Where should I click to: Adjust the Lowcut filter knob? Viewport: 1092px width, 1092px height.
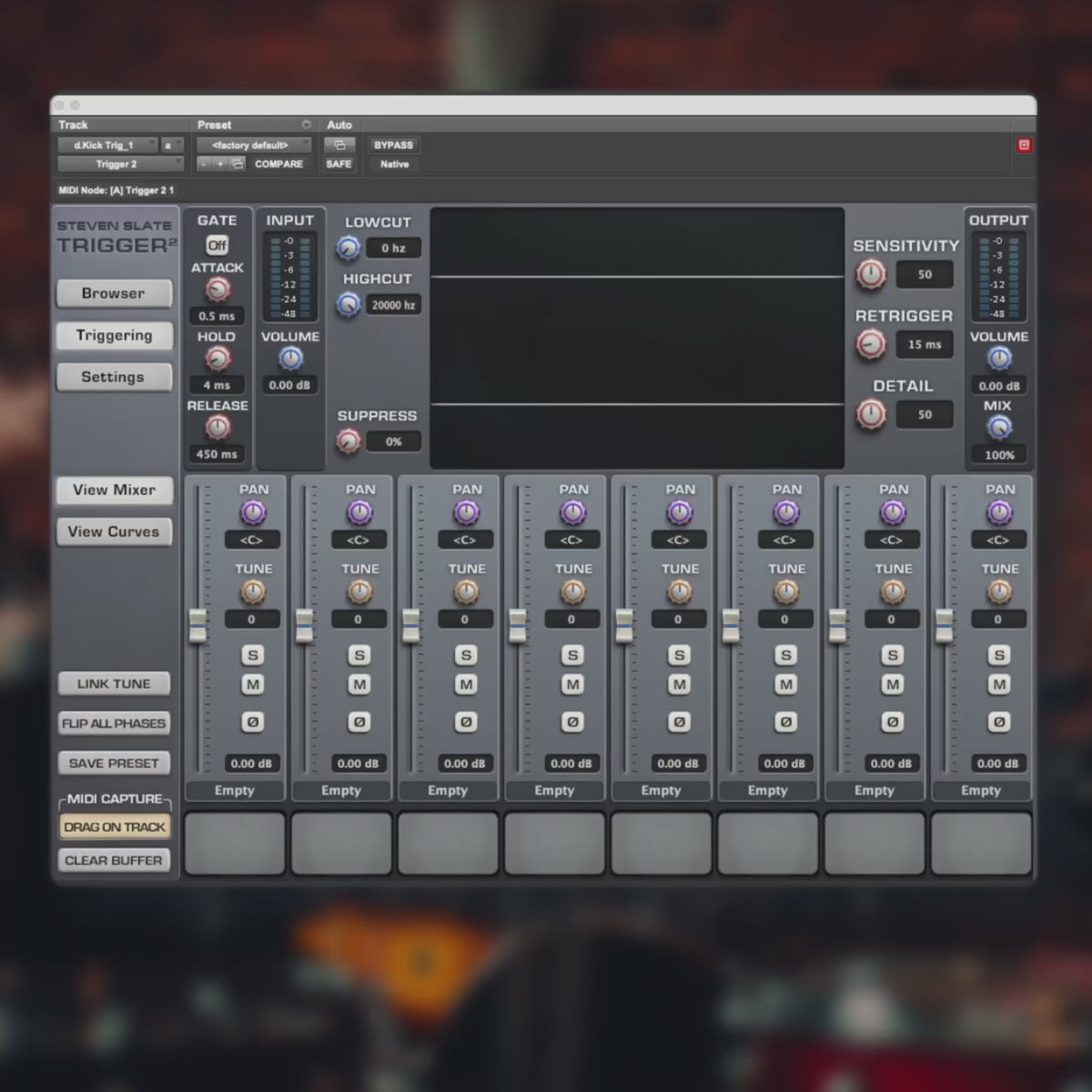point(349,248)
